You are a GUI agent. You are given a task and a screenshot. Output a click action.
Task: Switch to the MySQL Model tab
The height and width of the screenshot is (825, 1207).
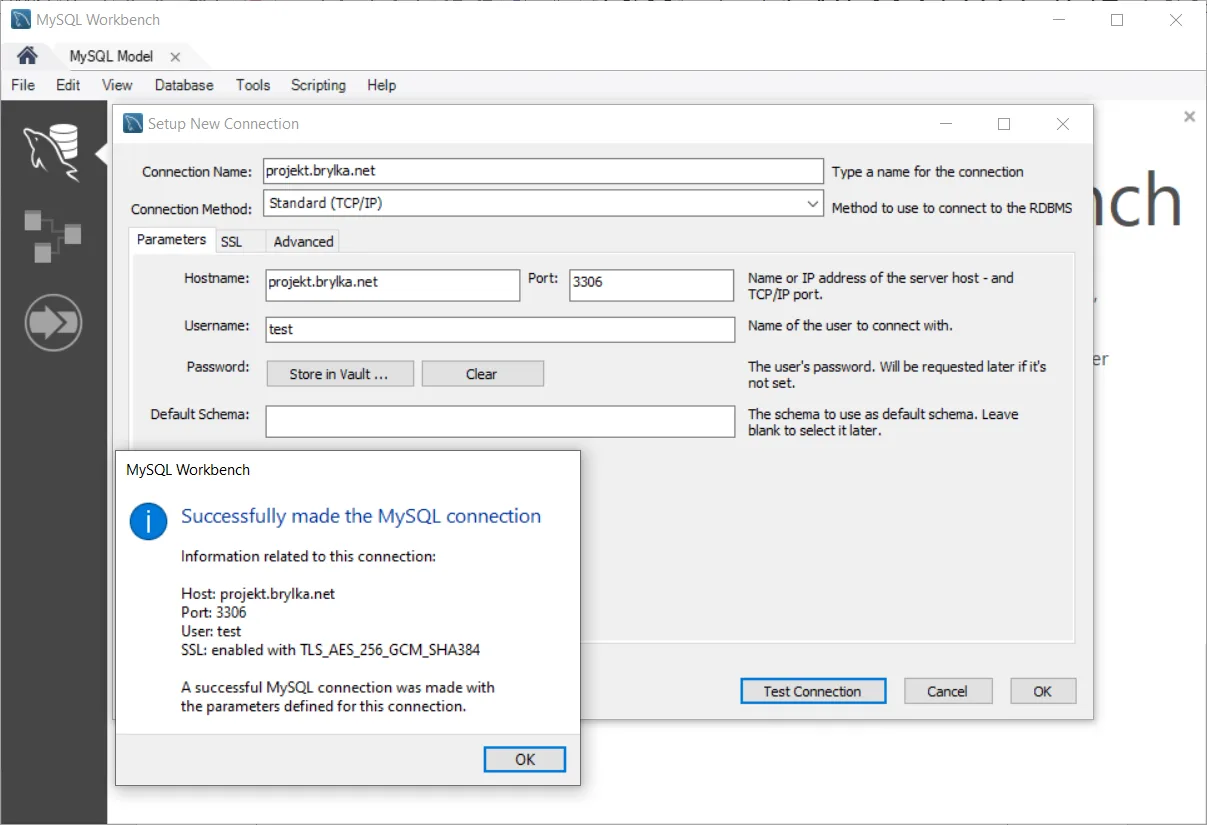click(111, 56)
